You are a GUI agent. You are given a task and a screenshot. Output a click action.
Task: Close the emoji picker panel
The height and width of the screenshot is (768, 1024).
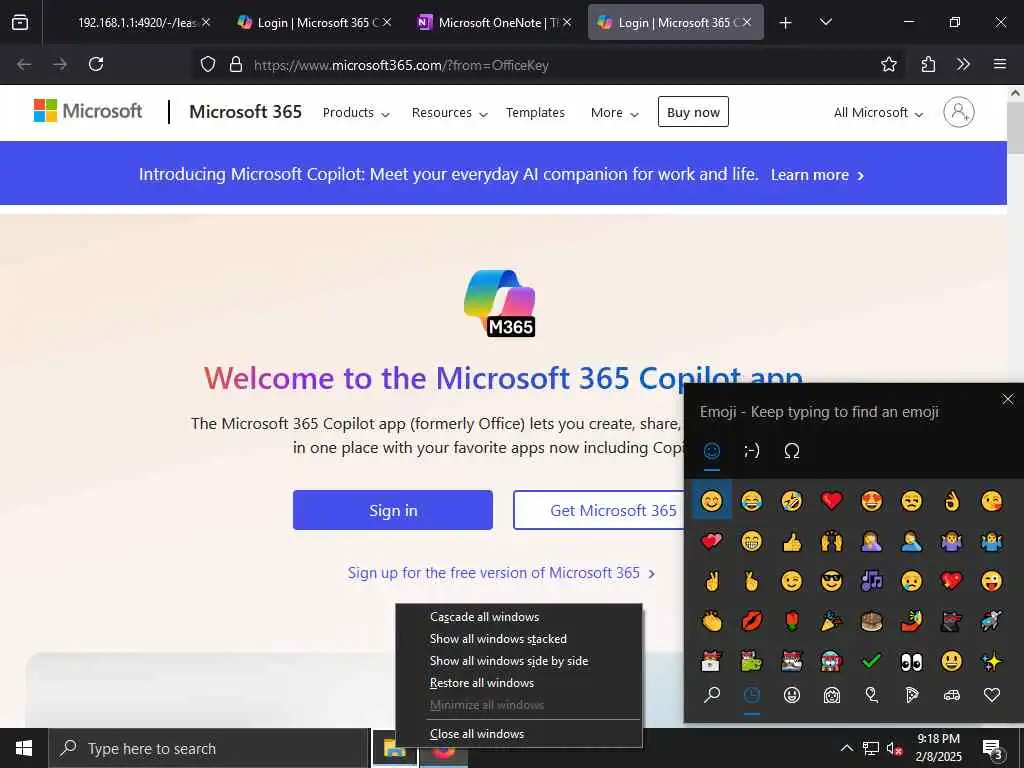pos(1008,399)
